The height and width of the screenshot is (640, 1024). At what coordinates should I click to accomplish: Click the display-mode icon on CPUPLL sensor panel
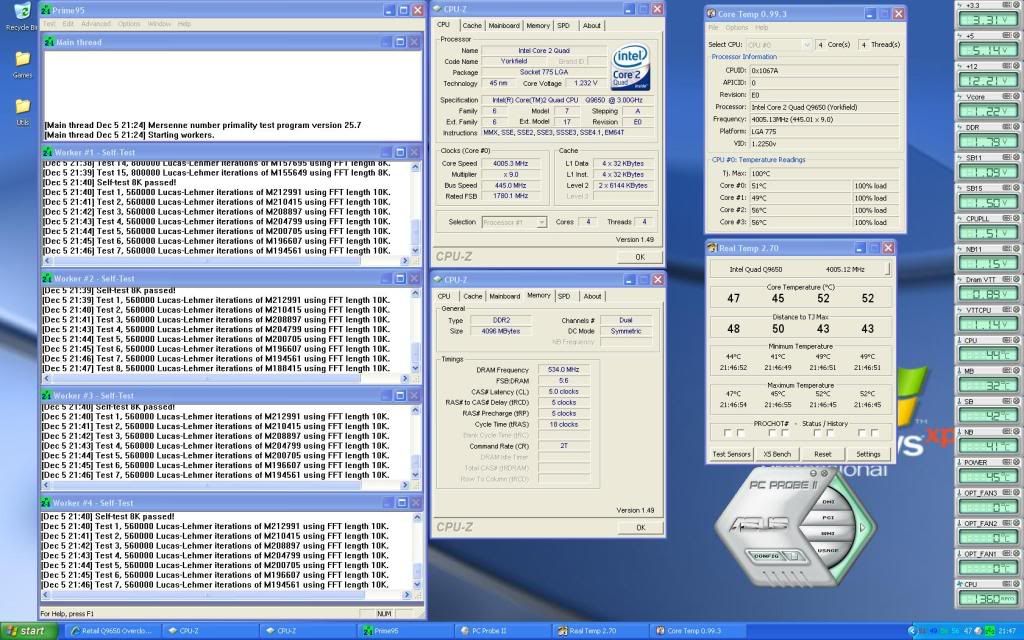pyautogui.click(x=1006, y=218)
